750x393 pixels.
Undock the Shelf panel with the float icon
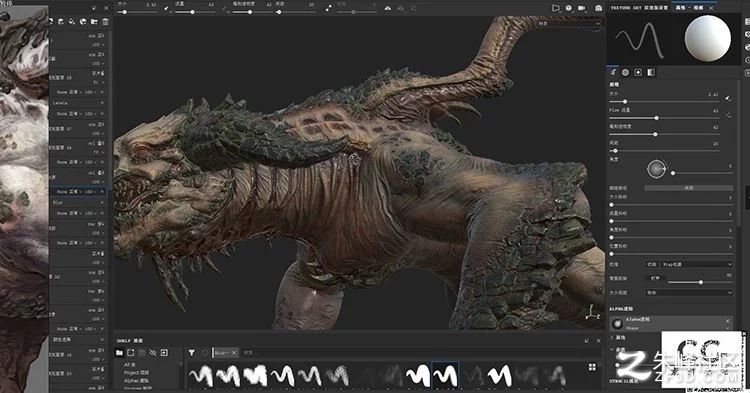click(587, 340)
